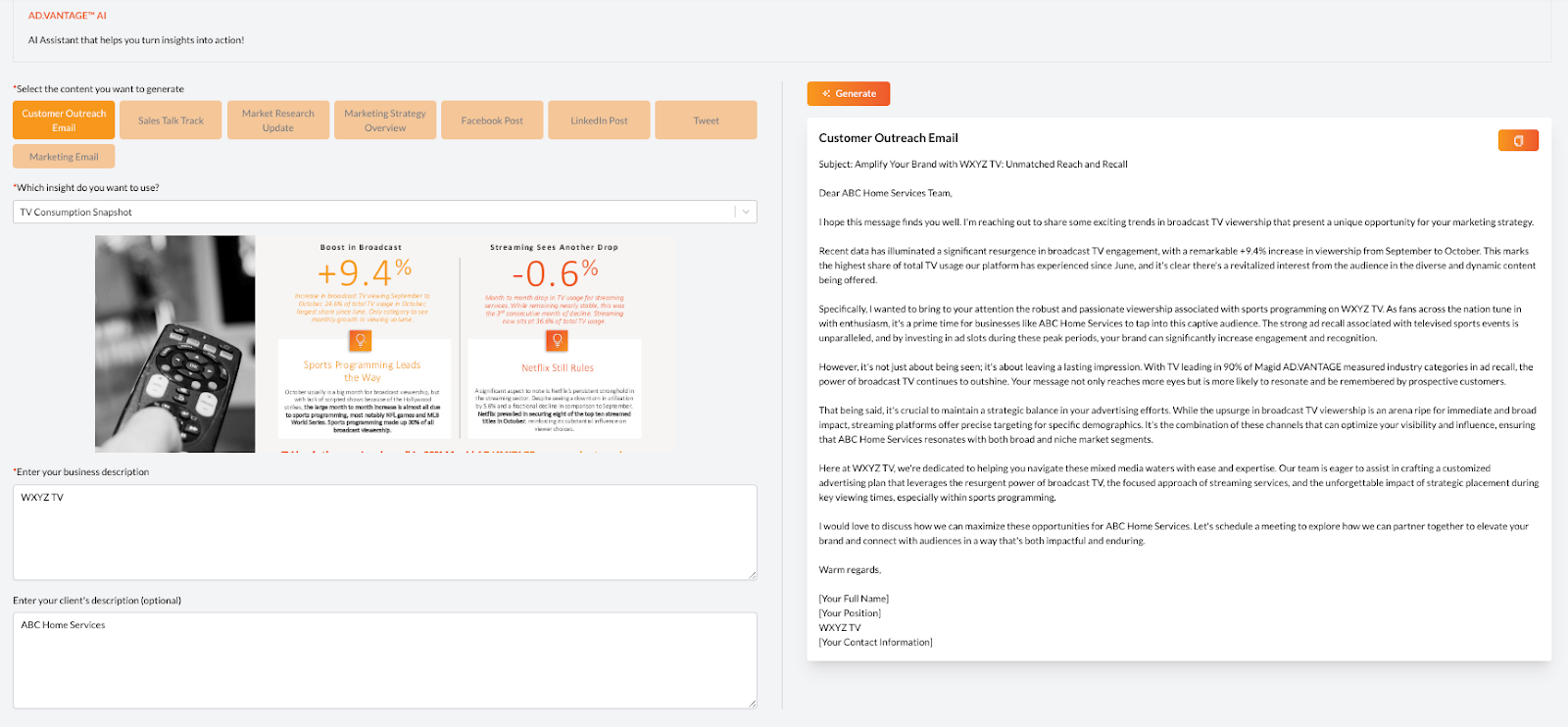Expand insight dropdown via chevron arrow
This screenshot has width=1568, height=727.
tap(746, 212)
